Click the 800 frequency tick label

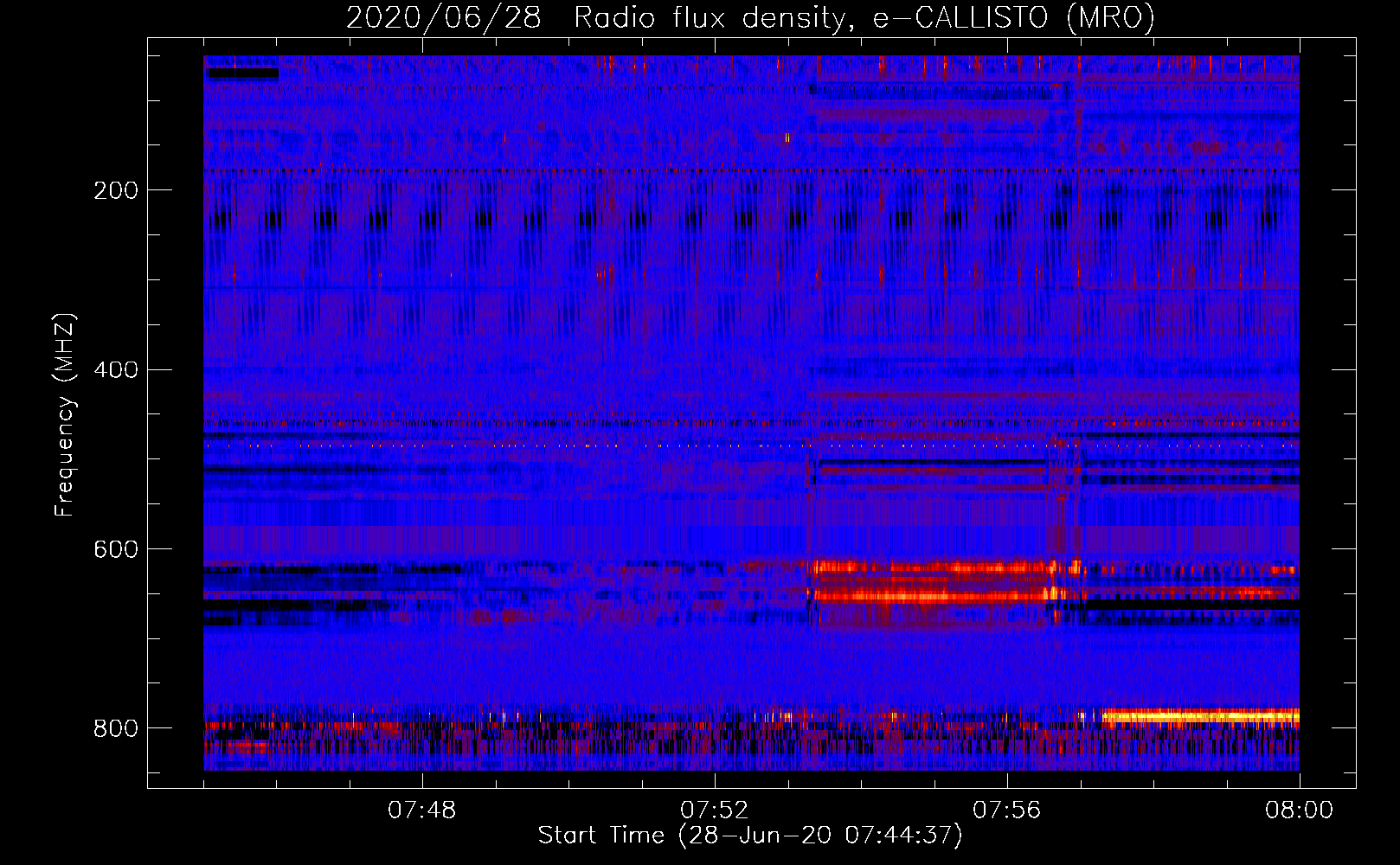click(116, 728)
